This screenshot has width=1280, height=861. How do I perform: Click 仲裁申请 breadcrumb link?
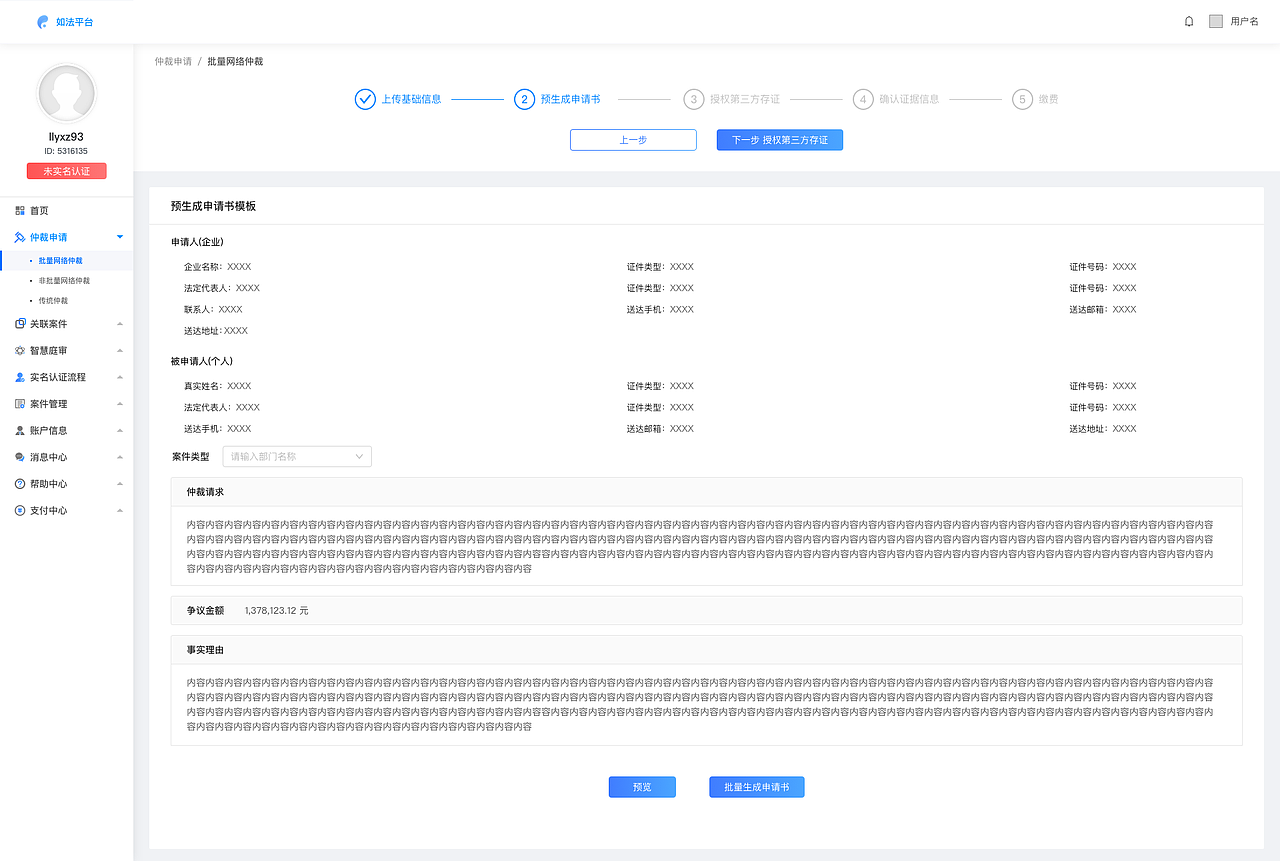(173, 61)
